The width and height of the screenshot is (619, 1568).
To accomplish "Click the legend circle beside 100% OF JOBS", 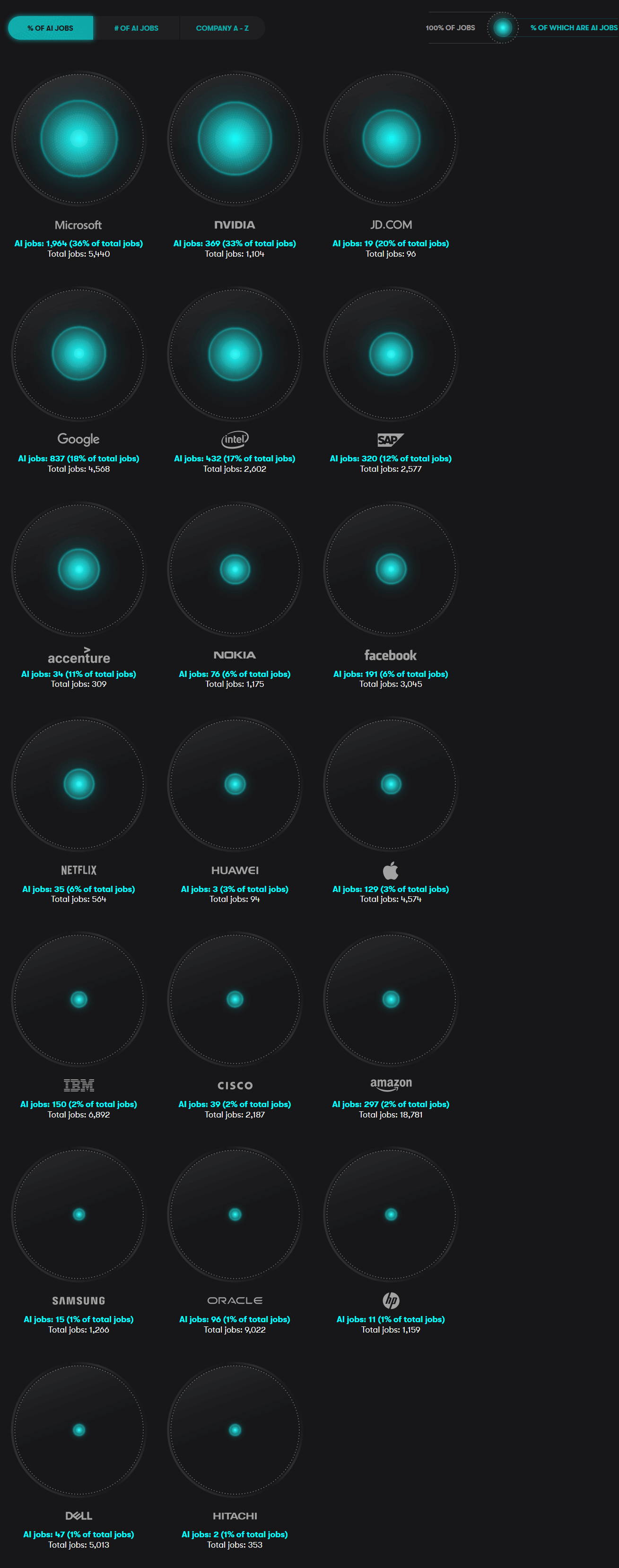I will (503, 27).
